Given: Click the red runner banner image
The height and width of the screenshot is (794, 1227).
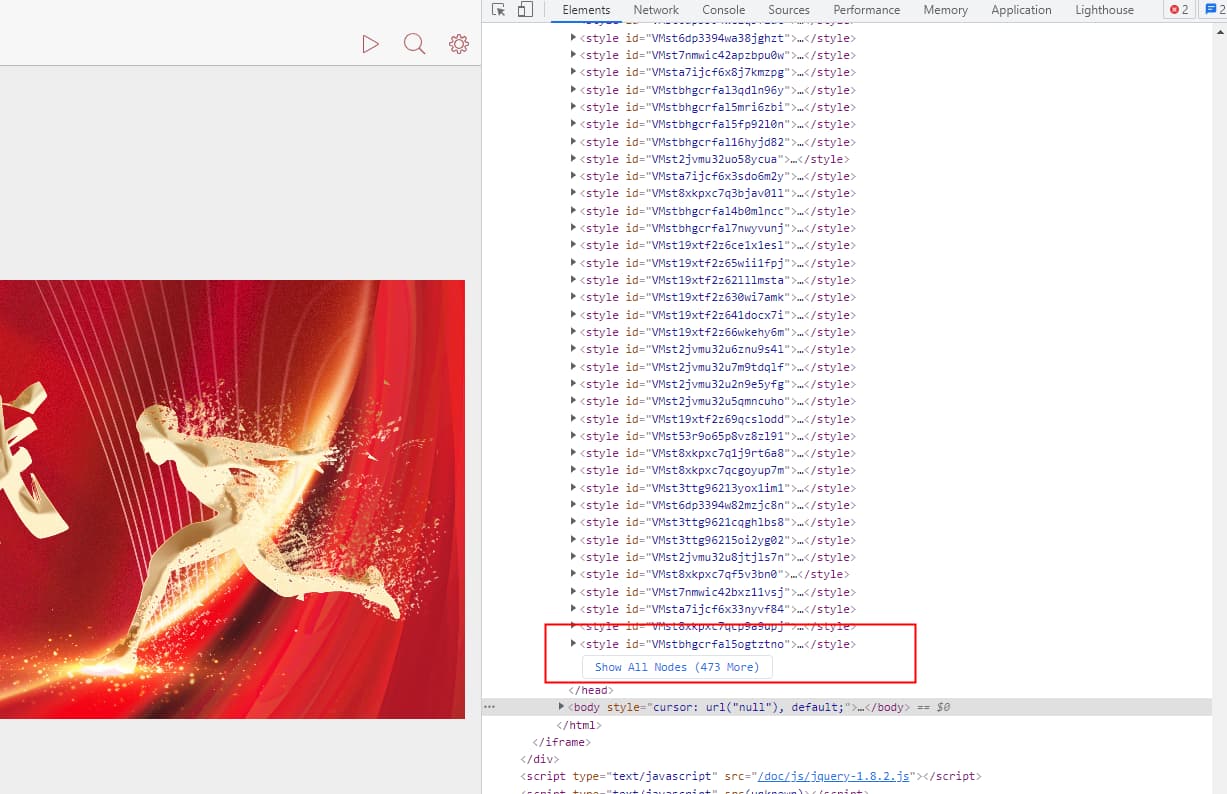Looking at the screenshot, I should coord(232,499).
